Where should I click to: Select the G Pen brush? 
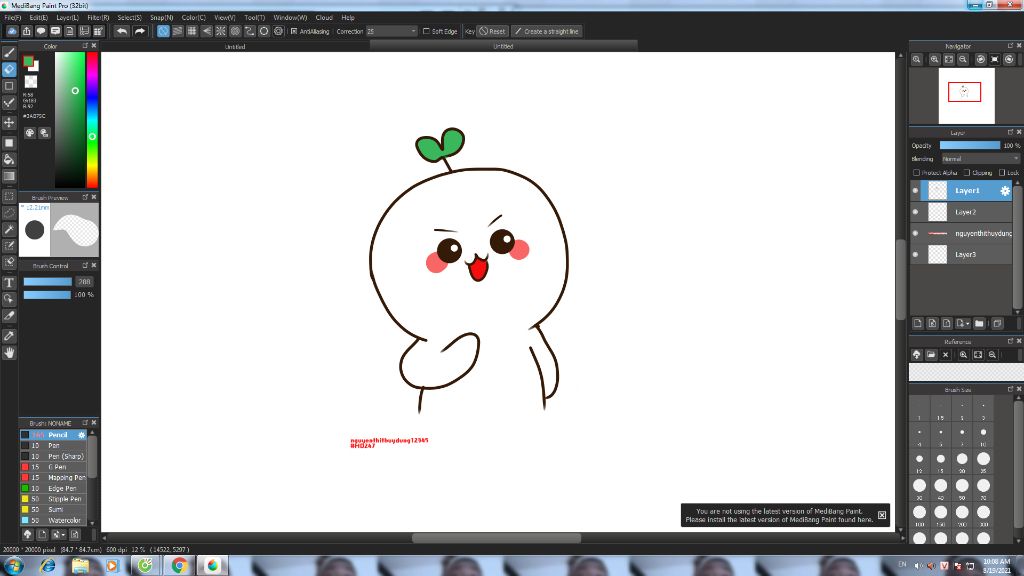[x=53, y=467]
